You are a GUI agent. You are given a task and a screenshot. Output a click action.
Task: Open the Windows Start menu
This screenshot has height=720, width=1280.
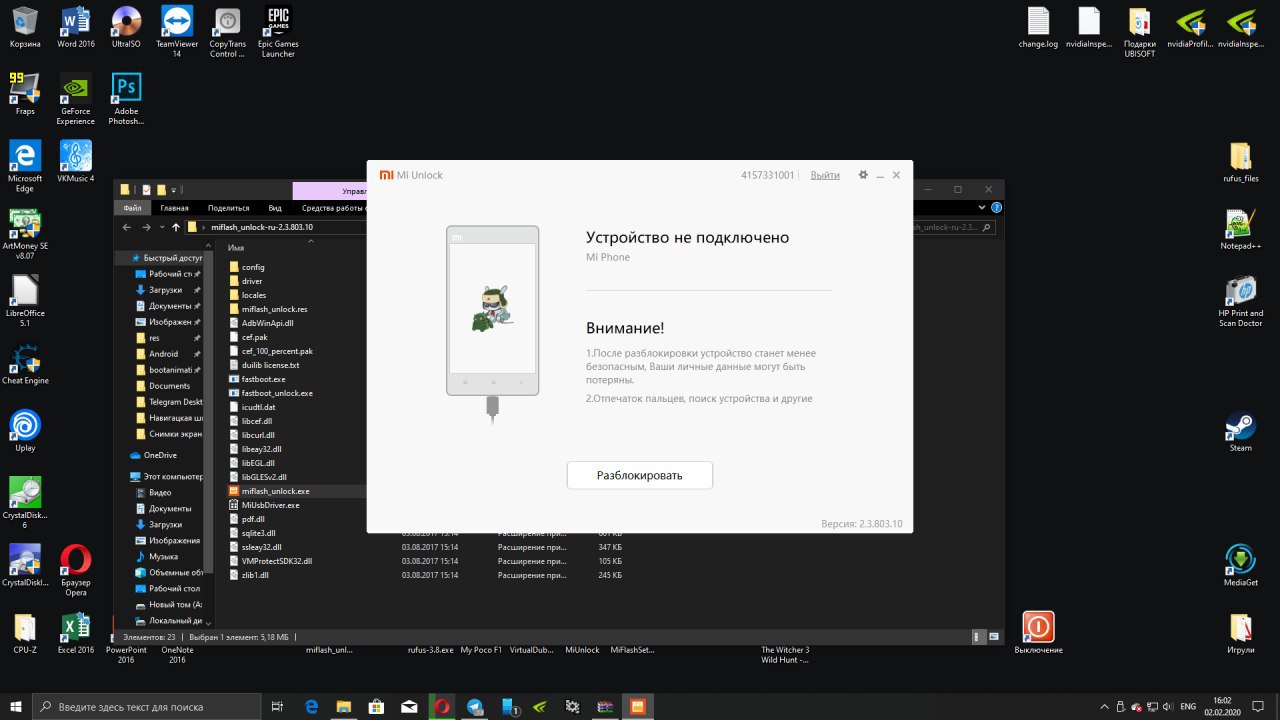coord(16,706)
